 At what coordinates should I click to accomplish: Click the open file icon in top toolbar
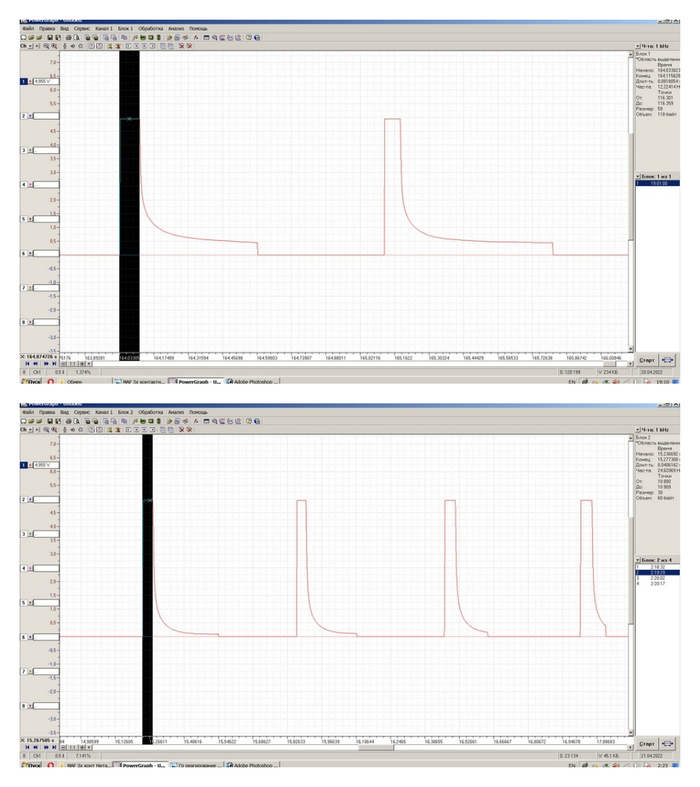coord(30,37)
